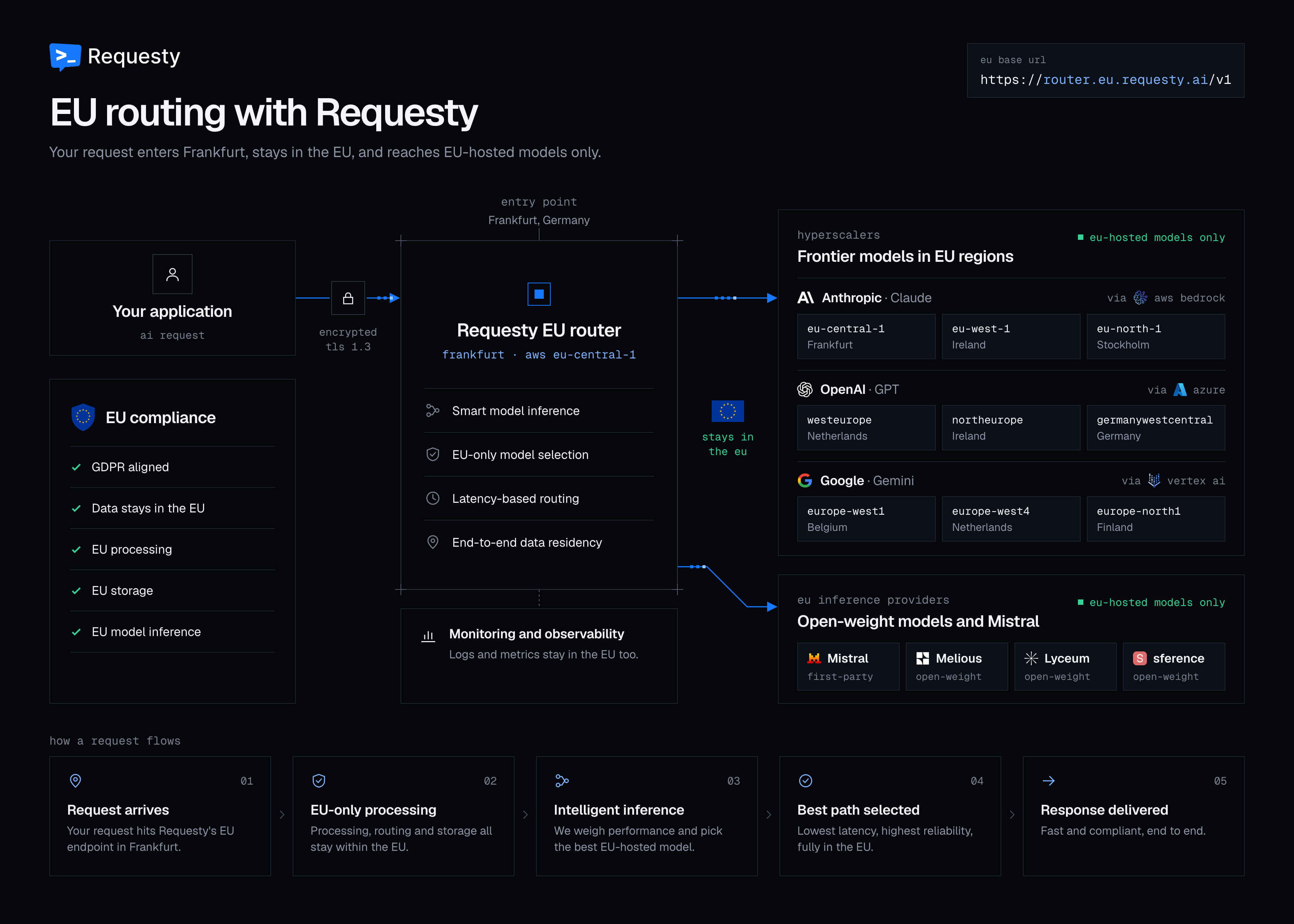Click the sference S icon

[x=1139, y=658]
